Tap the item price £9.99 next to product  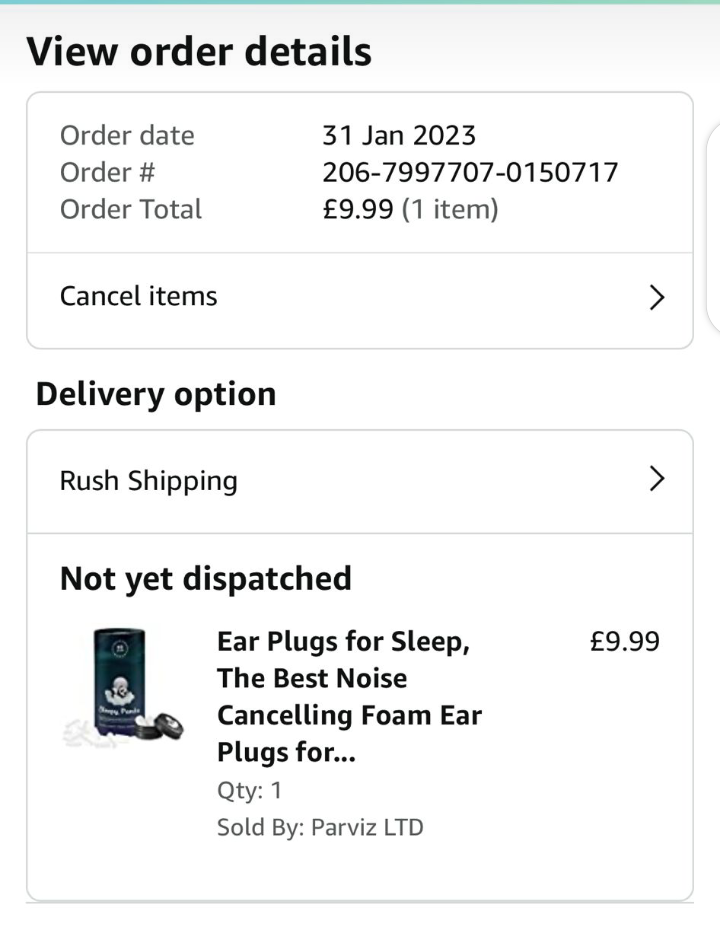pos(625,641)
